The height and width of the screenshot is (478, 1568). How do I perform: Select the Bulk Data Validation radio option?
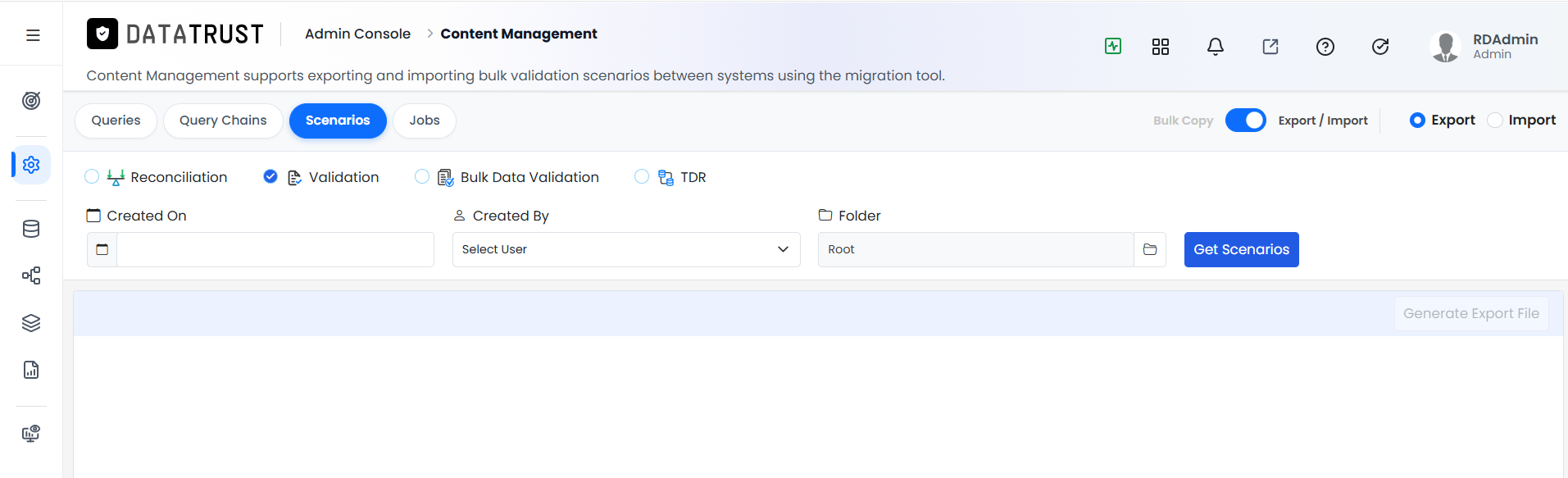[422, 176]
